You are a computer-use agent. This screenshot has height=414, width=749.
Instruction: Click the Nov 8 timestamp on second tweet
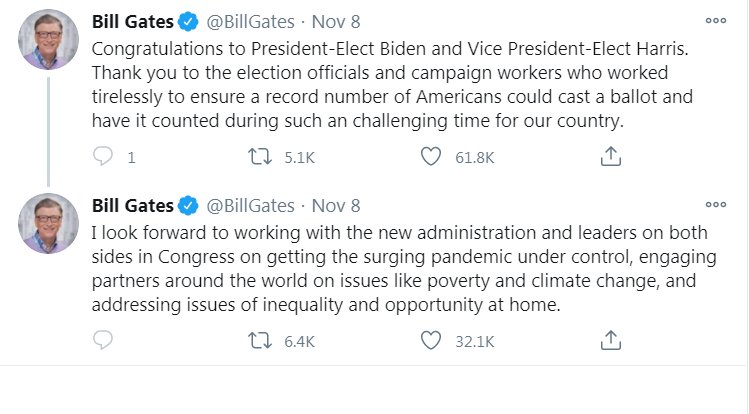pyautogui.click(x=334, y=206)
